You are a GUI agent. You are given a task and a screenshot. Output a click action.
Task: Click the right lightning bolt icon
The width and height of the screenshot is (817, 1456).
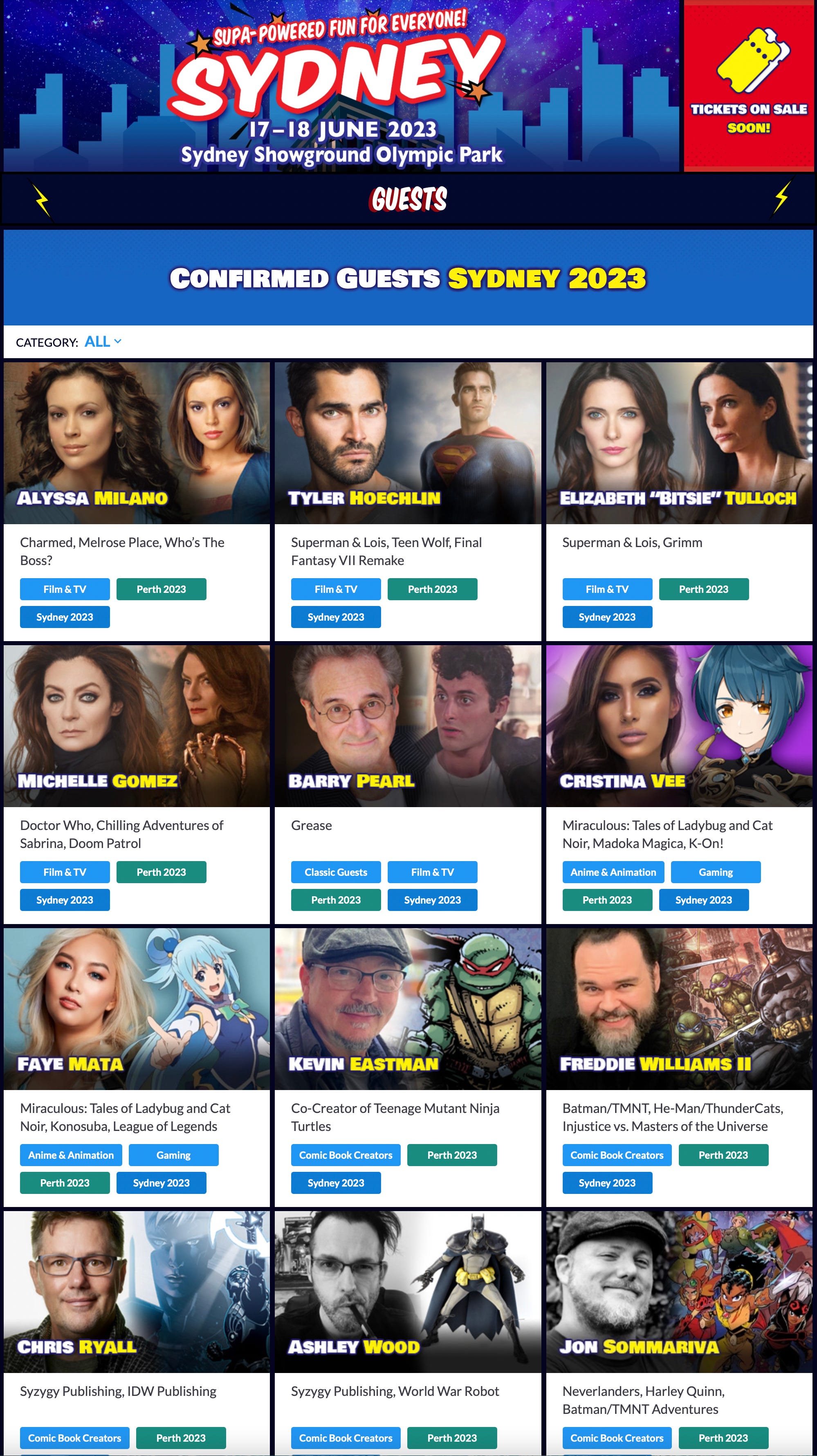(782, 197)
